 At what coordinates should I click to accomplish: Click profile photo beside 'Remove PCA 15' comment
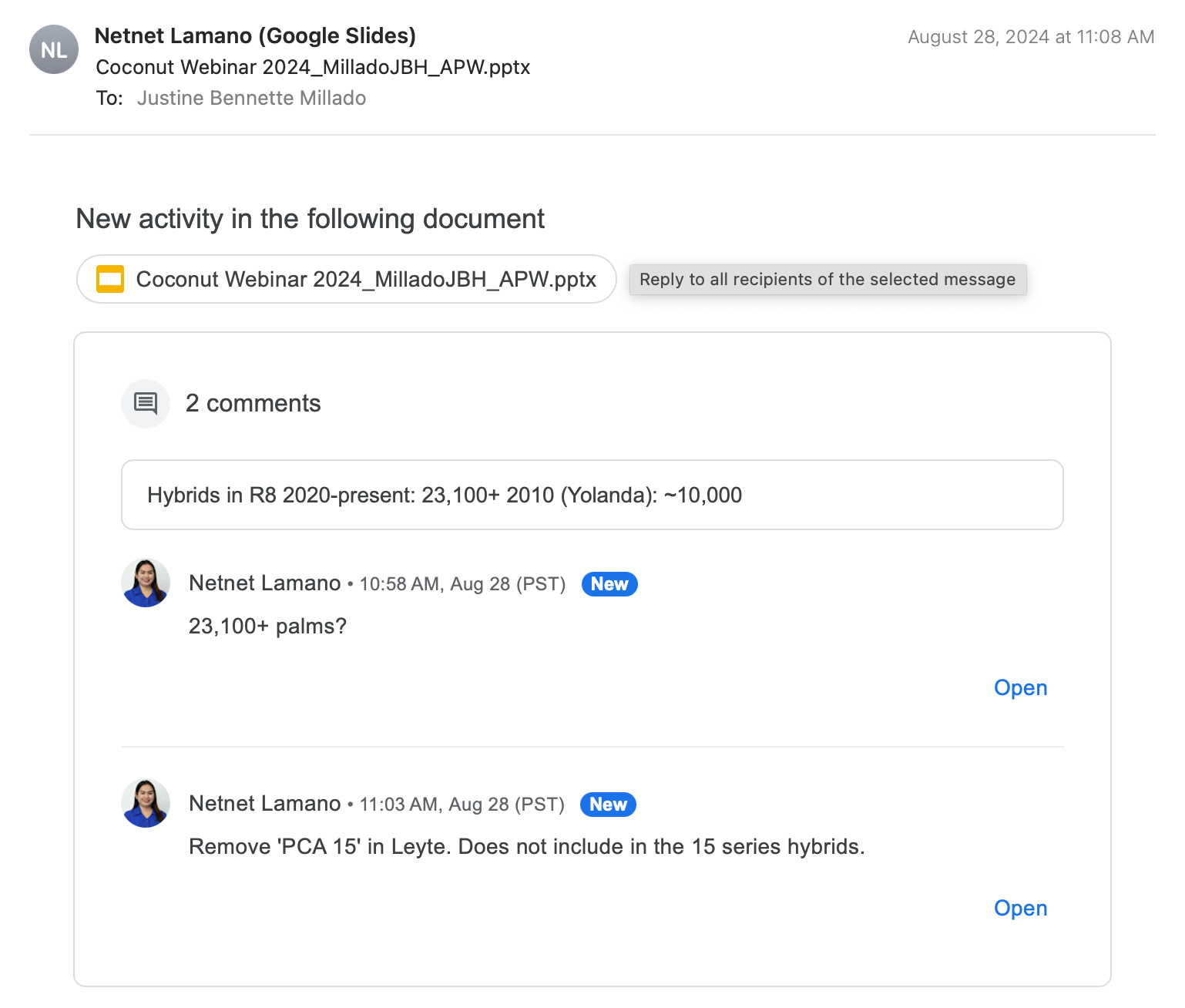146,803
